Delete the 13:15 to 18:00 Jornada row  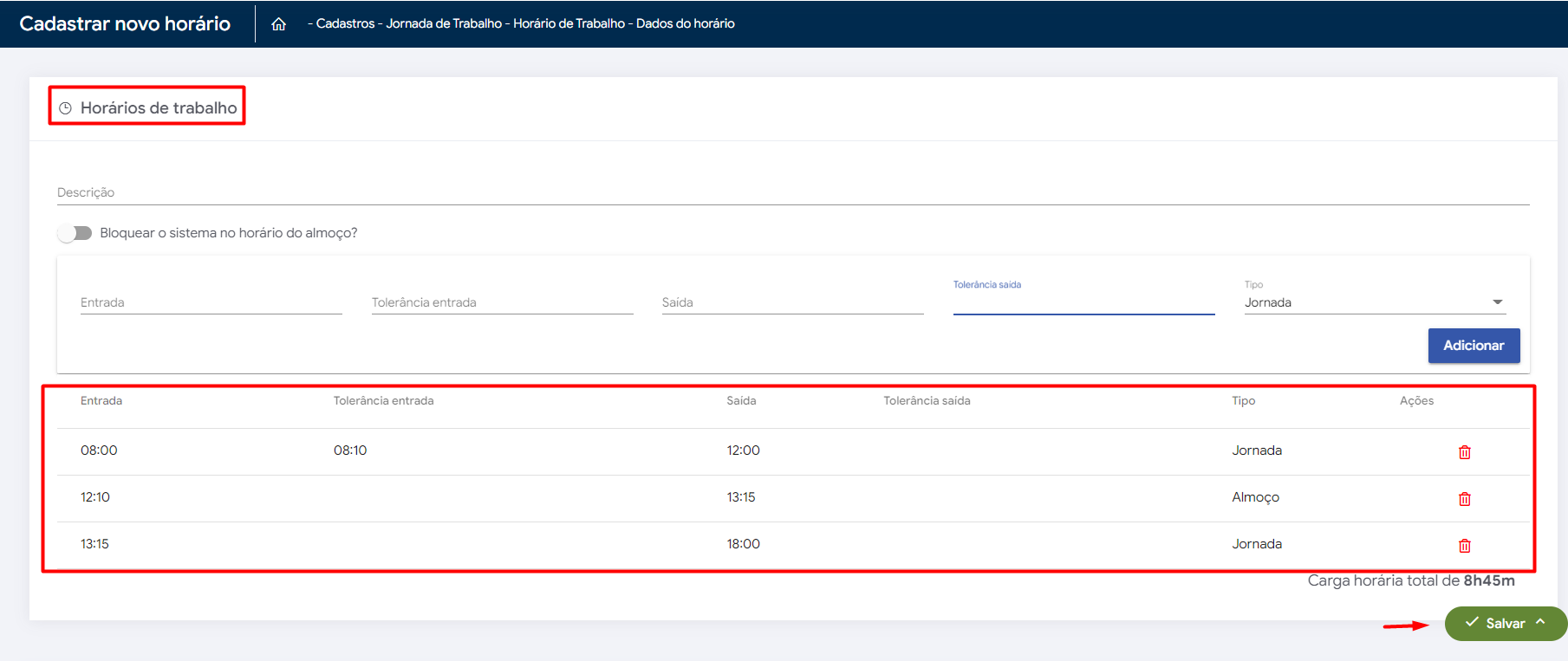(x=1464, y=546)
